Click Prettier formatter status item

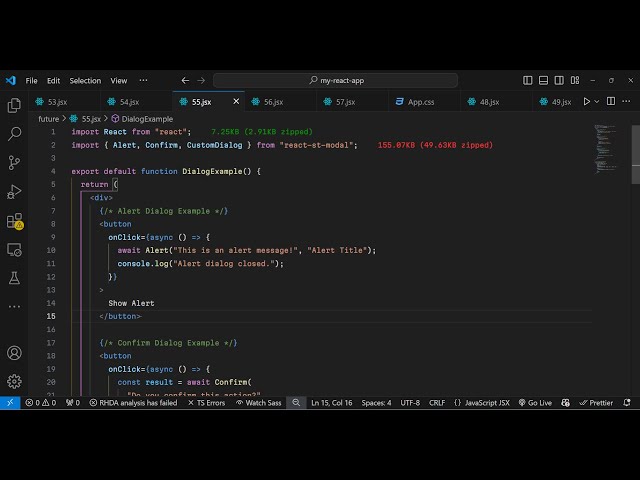pyautogui.click(x=597, y=403)
